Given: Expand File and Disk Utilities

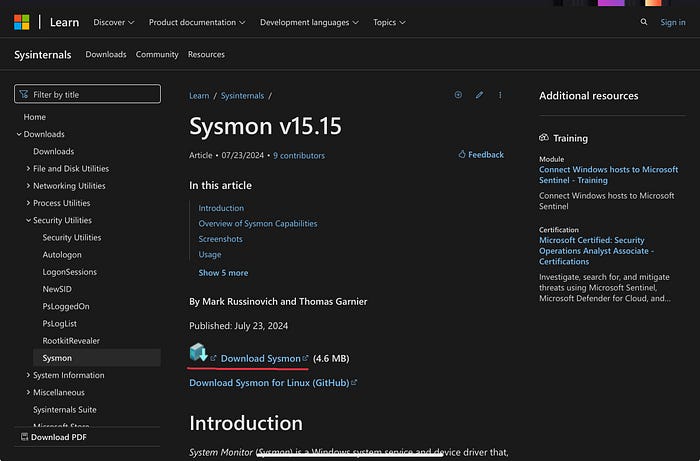Looking at the screenshot, I should click(28, 168).
